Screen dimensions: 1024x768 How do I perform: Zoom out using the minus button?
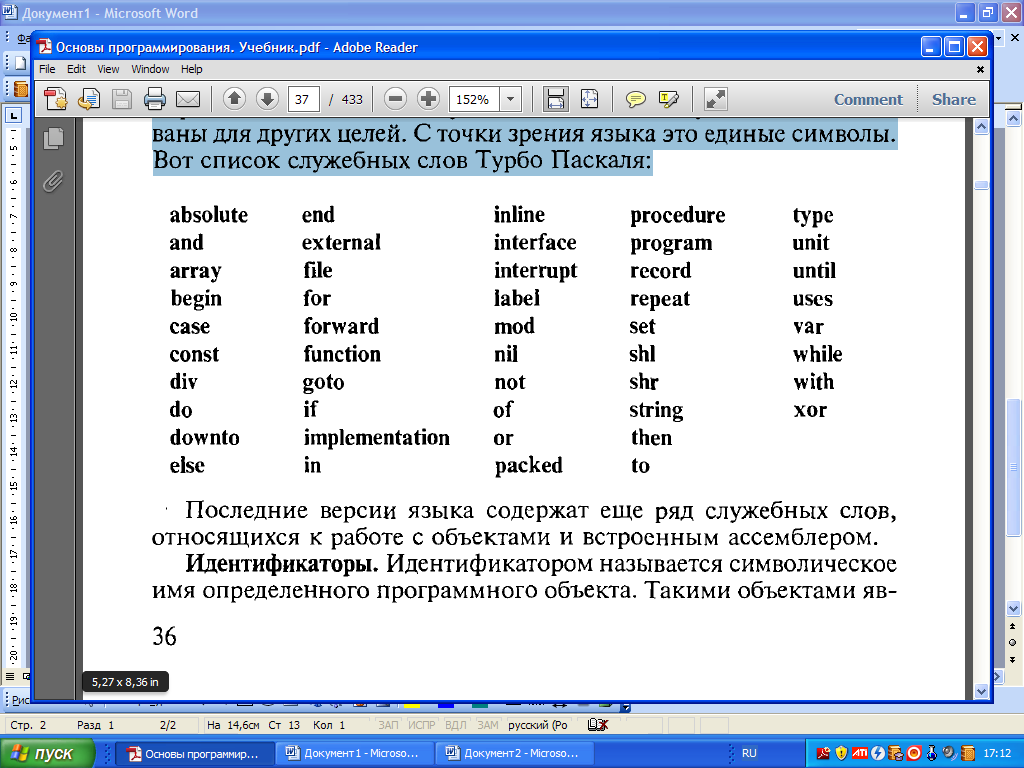coord(394,99)
